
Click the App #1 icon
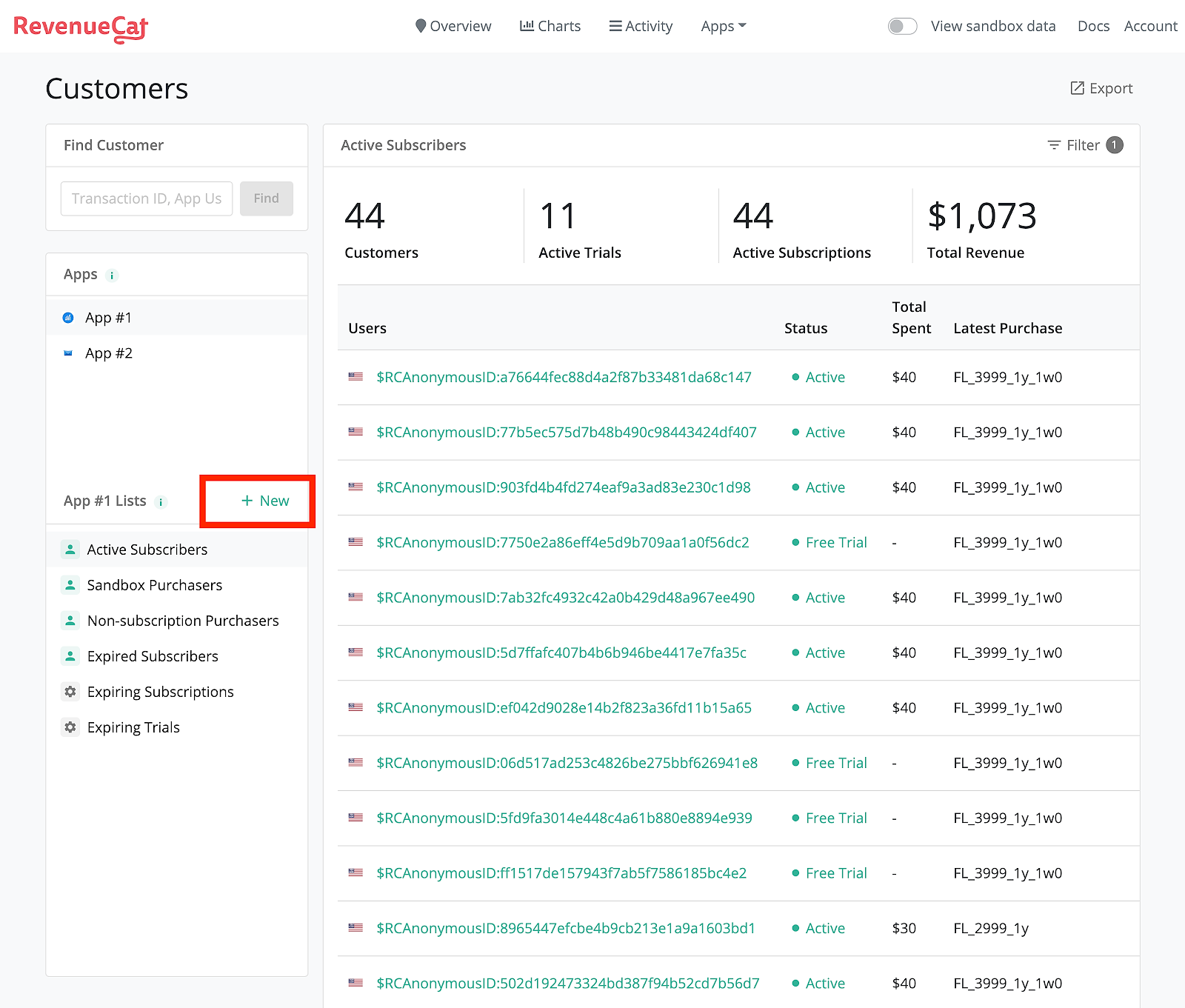68,318
